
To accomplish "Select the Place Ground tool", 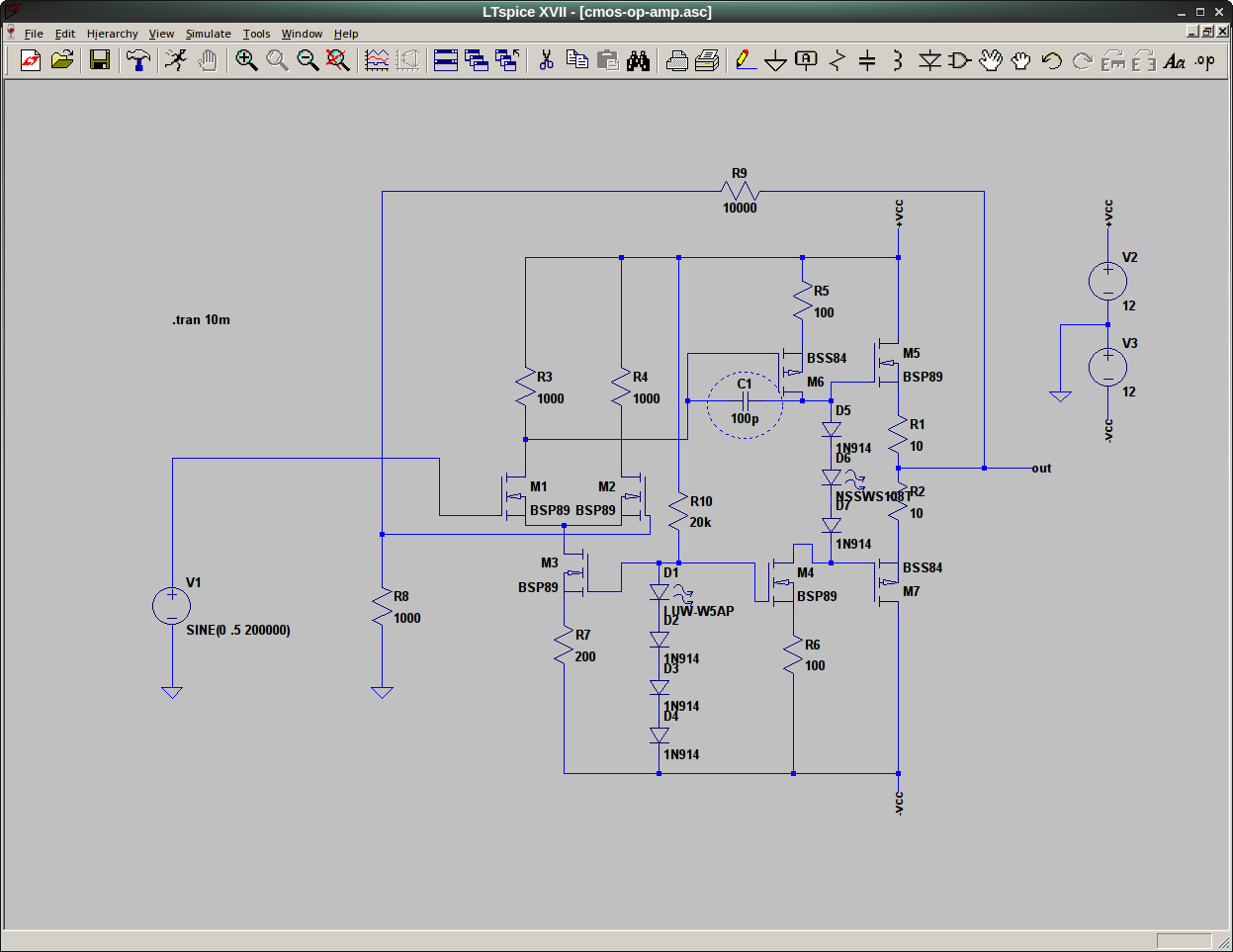I will 776,60.
